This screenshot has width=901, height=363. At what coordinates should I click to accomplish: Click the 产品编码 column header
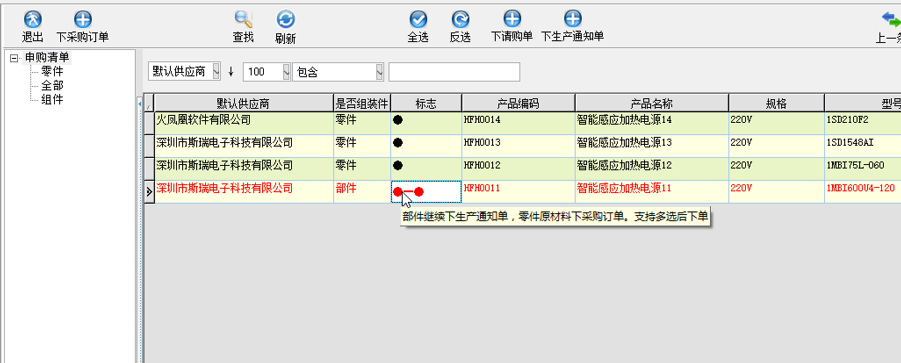pyautogui.click(x=518, y=103)
